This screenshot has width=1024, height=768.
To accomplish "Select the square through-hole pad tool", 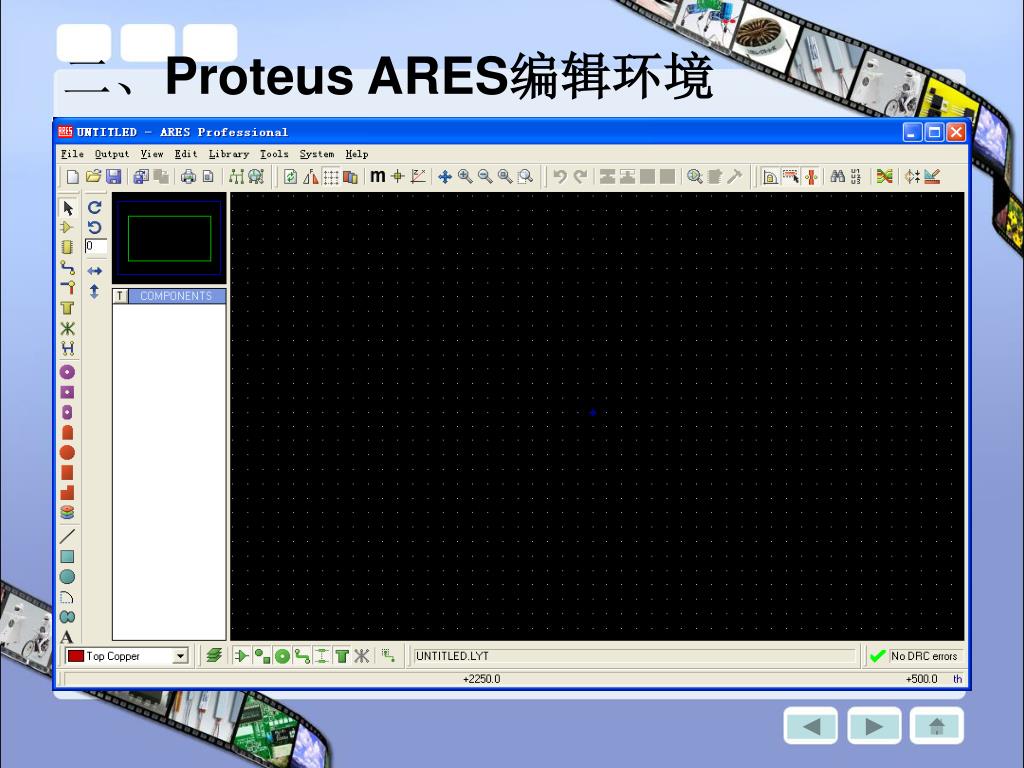I will pos(67,392).
